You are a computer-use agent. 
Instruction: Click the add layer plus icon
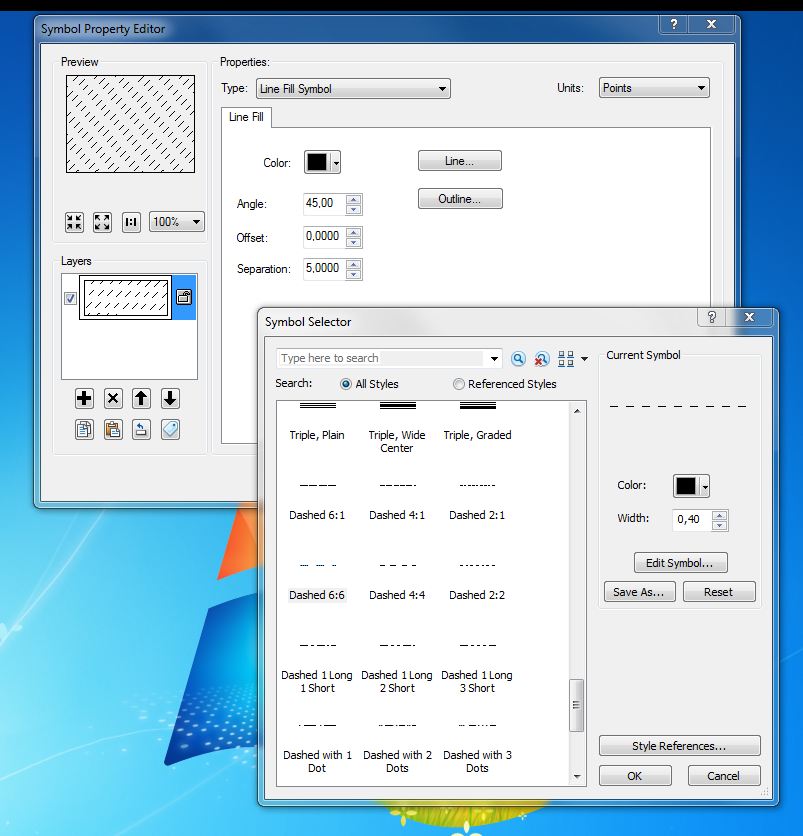[x=84, y=398]
